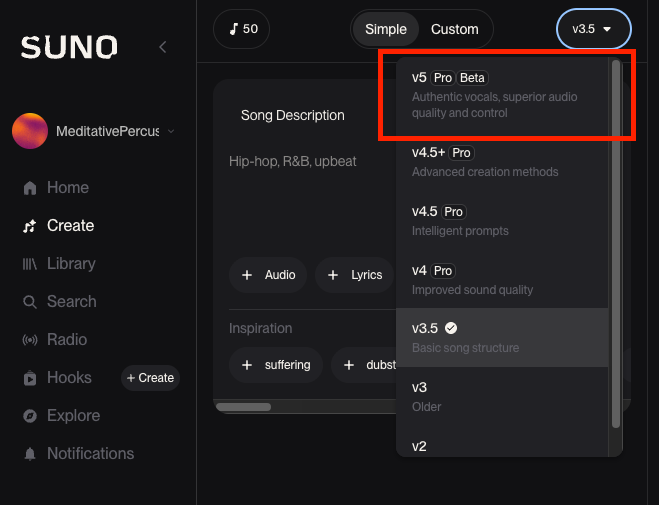659x505 pixels.
Task: Switch to Simple mode
Action: [x=385, y=29]
